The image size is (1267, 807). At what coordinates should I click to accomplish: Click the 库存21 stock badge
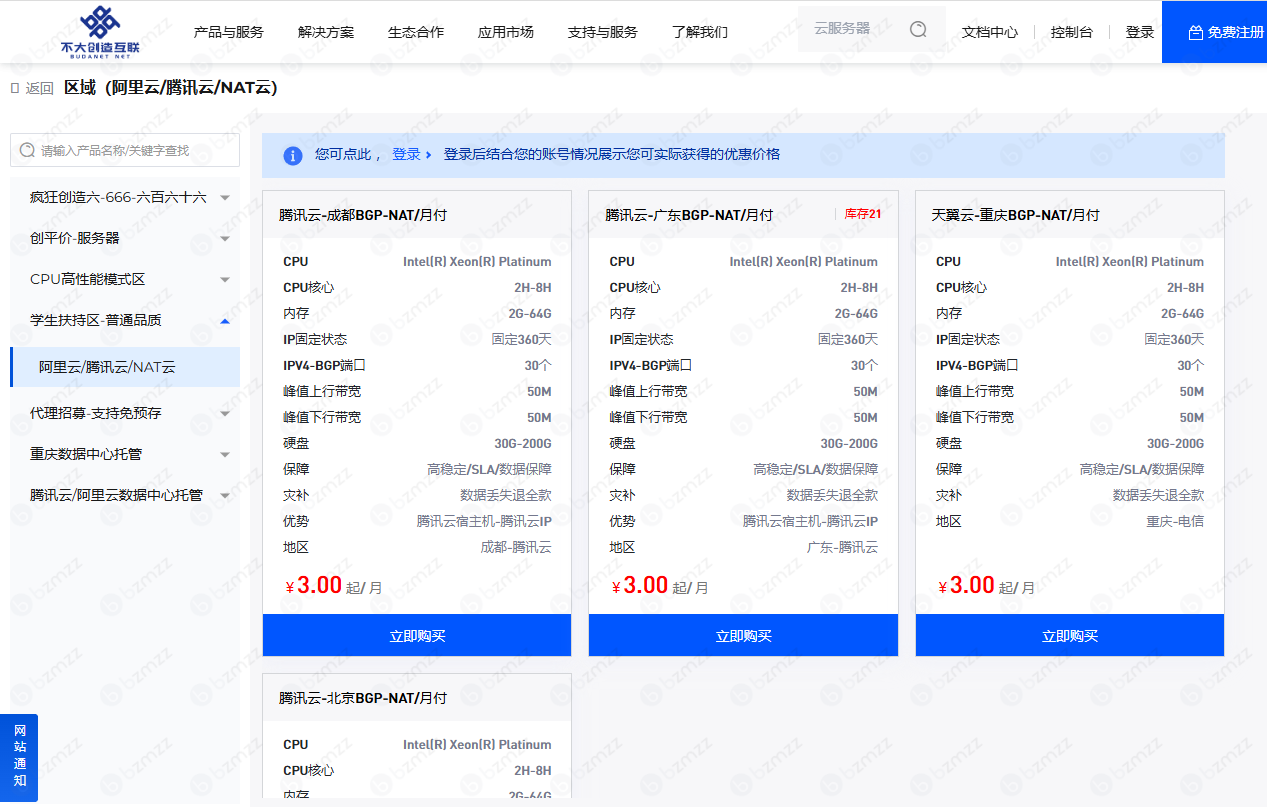pyautogui.click(x=861, y=214)
